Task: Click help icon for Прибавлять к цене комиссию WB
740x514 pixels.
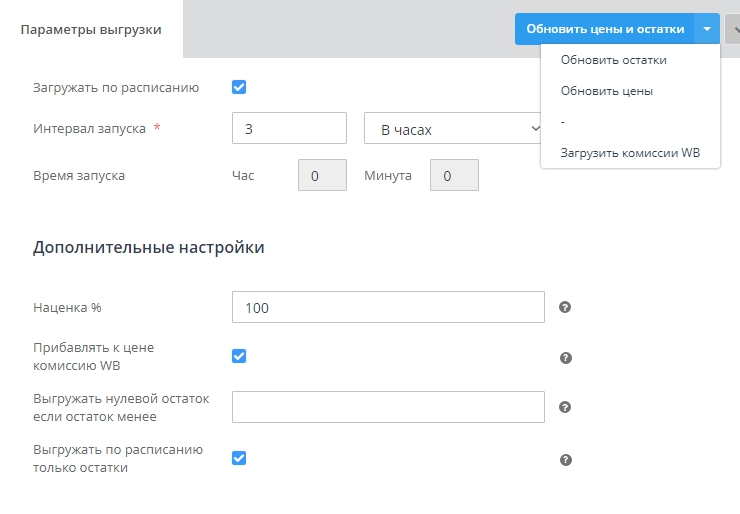Action: (x=565, y=357)
